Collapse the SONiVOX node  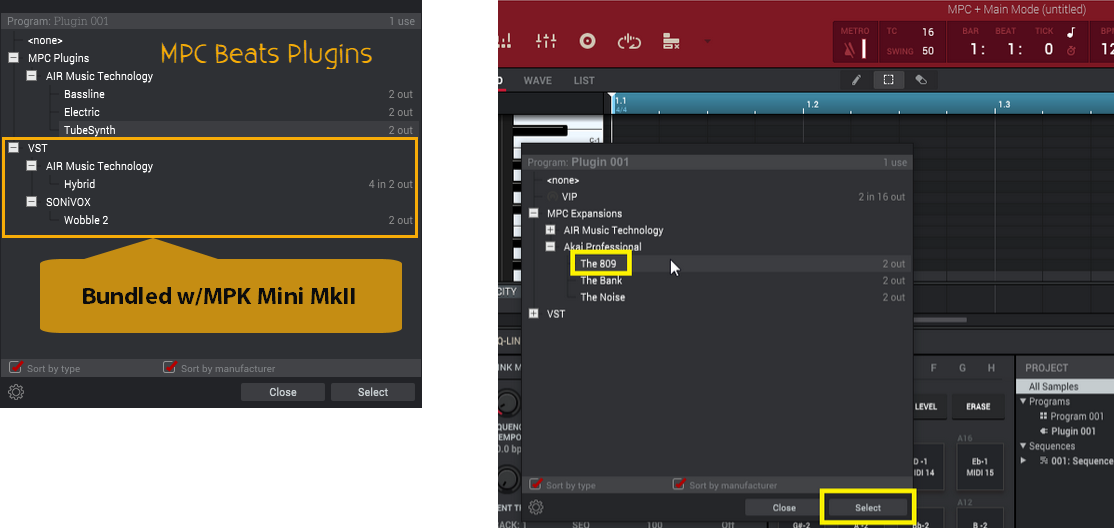31,202
